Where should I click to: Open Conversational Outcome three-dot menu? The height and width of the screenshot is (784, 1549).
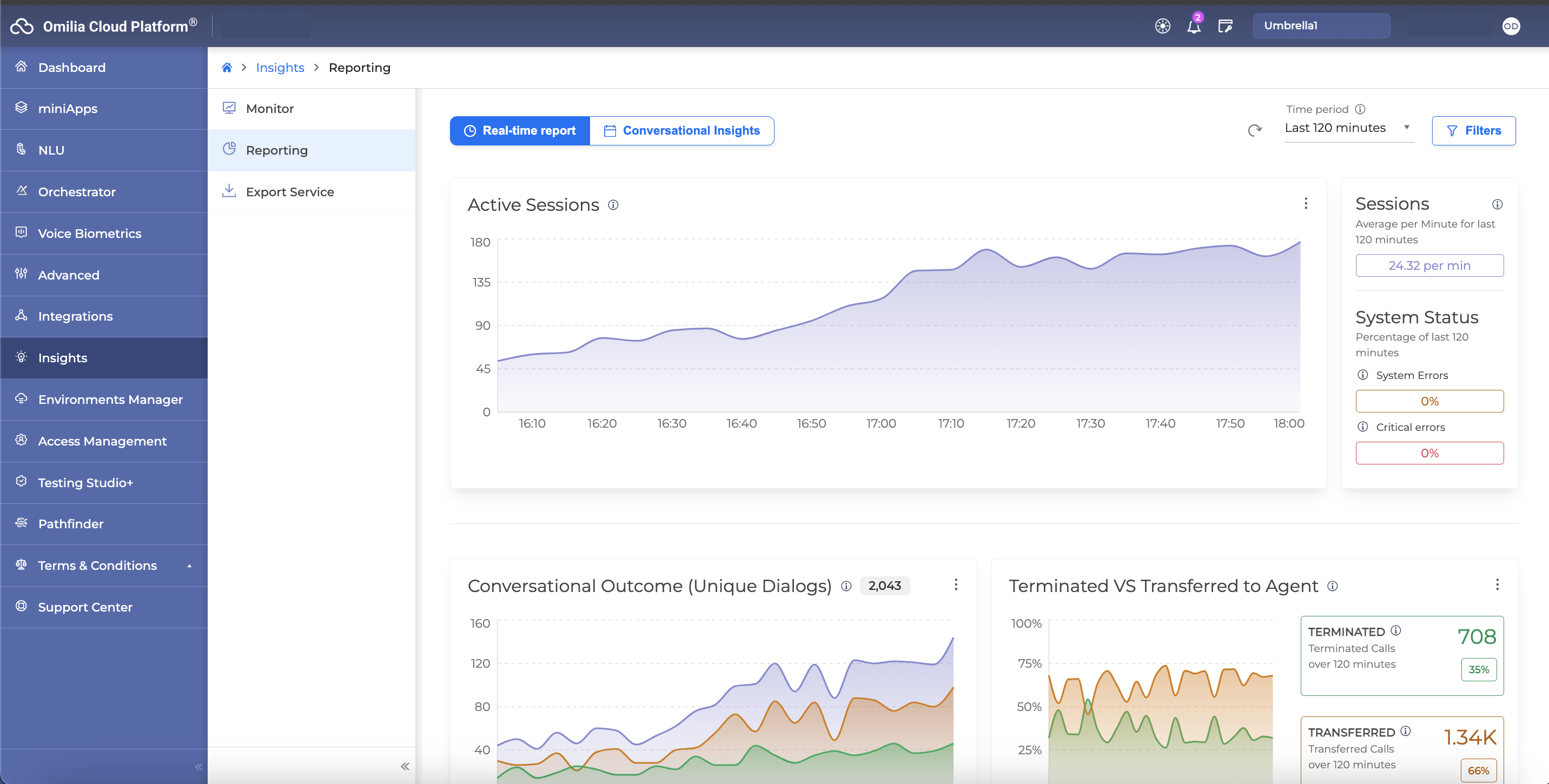pos(956,585)
